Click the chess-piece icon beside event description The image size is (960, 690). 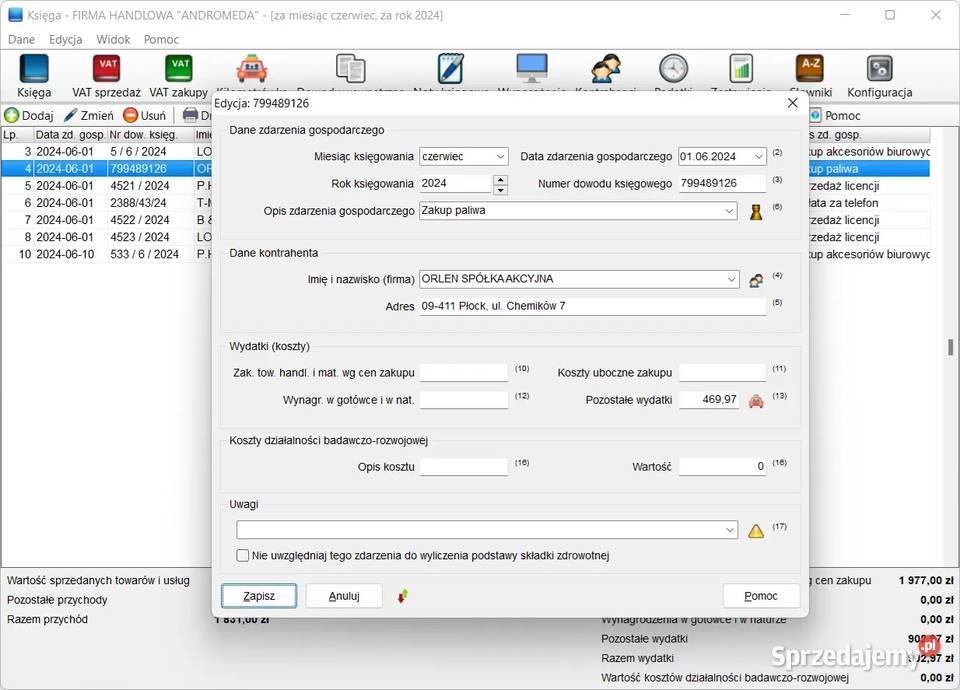[x=757, y=211]
